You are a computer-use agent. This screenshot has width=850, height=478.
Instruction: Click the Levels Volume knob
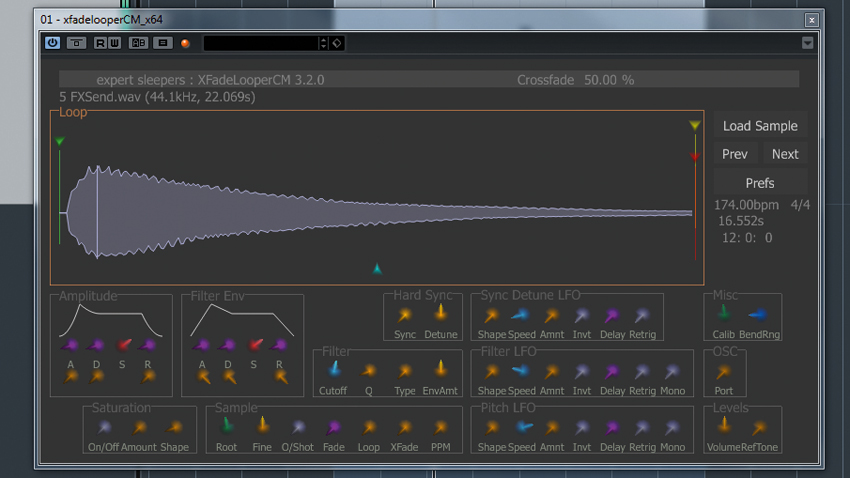tap(724, 425)
